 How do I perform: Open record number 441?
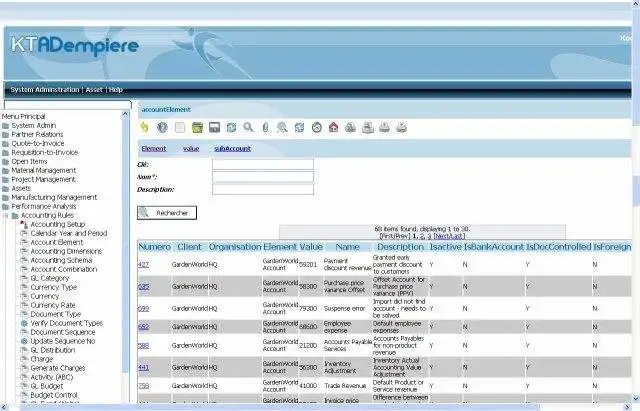tap(143, 367)
